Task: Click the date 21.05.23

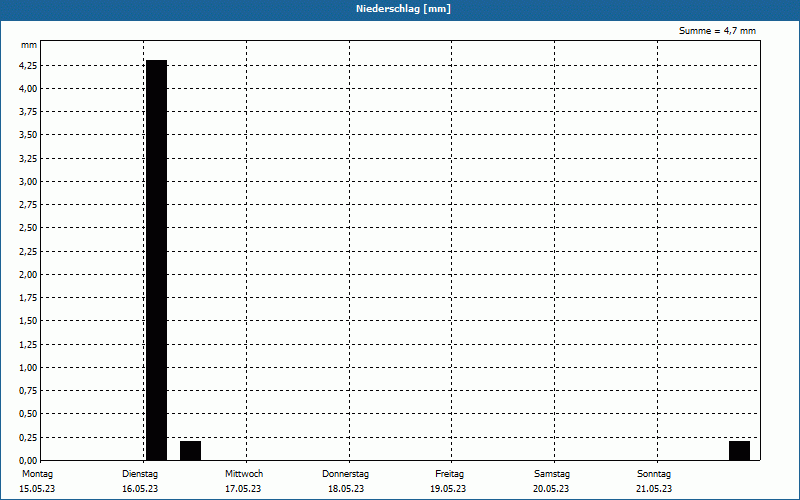Action: tap(654, 489)
